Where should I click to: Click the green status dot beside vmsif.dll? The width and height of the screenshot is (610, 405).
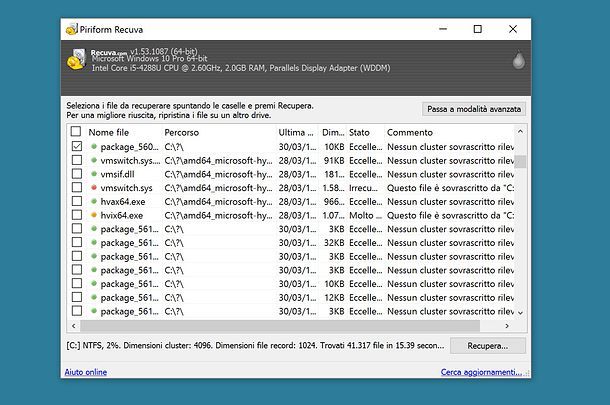click(94, 174)
